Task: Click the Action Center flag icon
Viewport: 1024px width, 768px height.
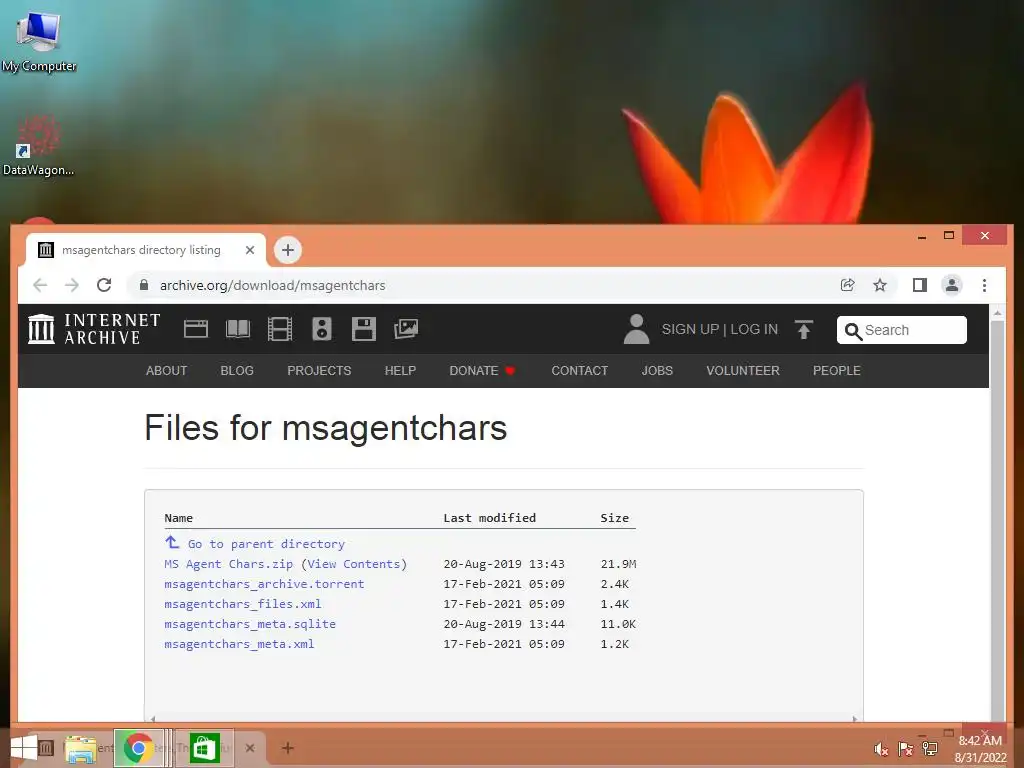Action: 905,749
